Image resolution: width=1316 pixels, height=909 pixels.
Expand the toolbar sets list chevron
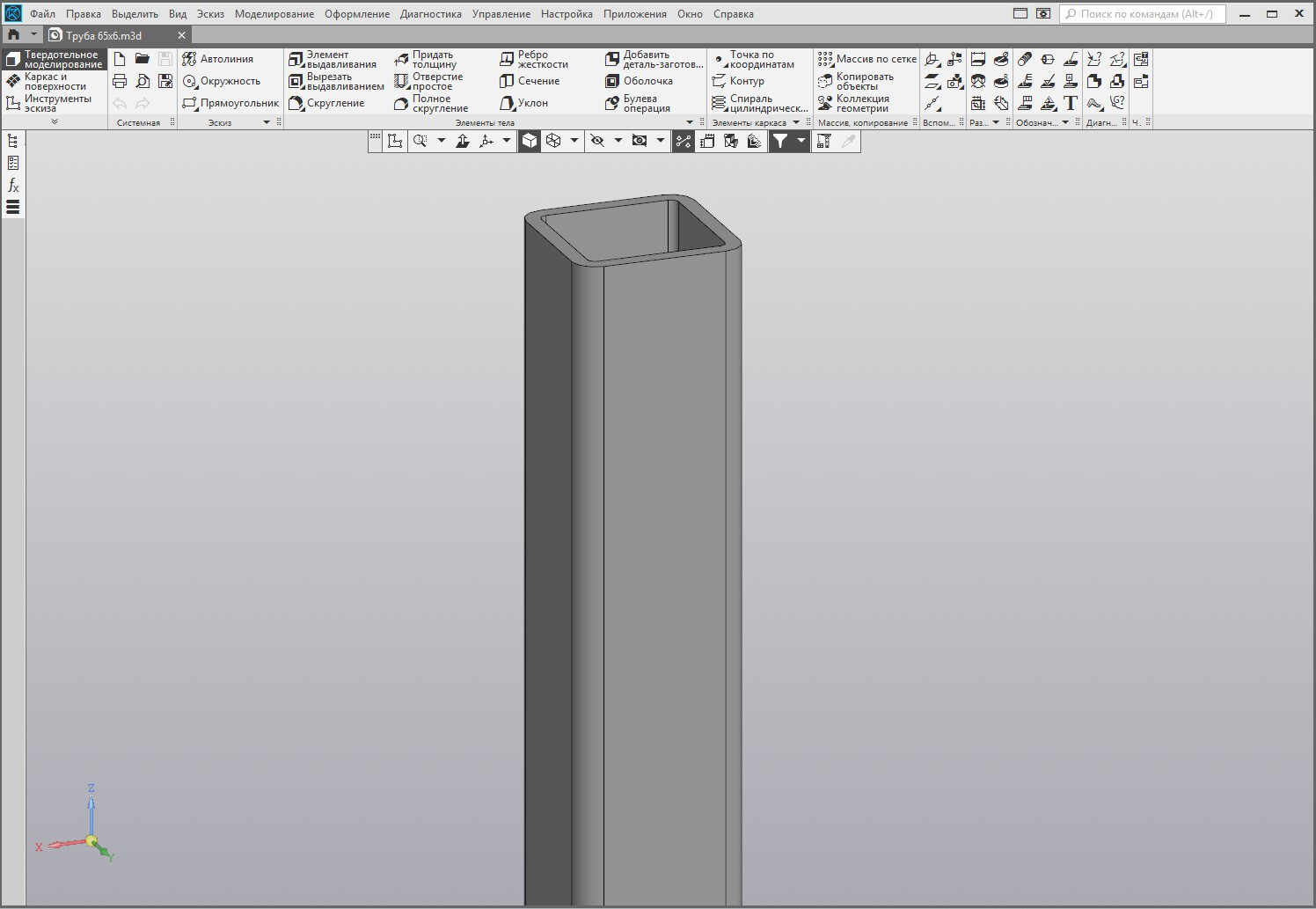tap(55, 121)
